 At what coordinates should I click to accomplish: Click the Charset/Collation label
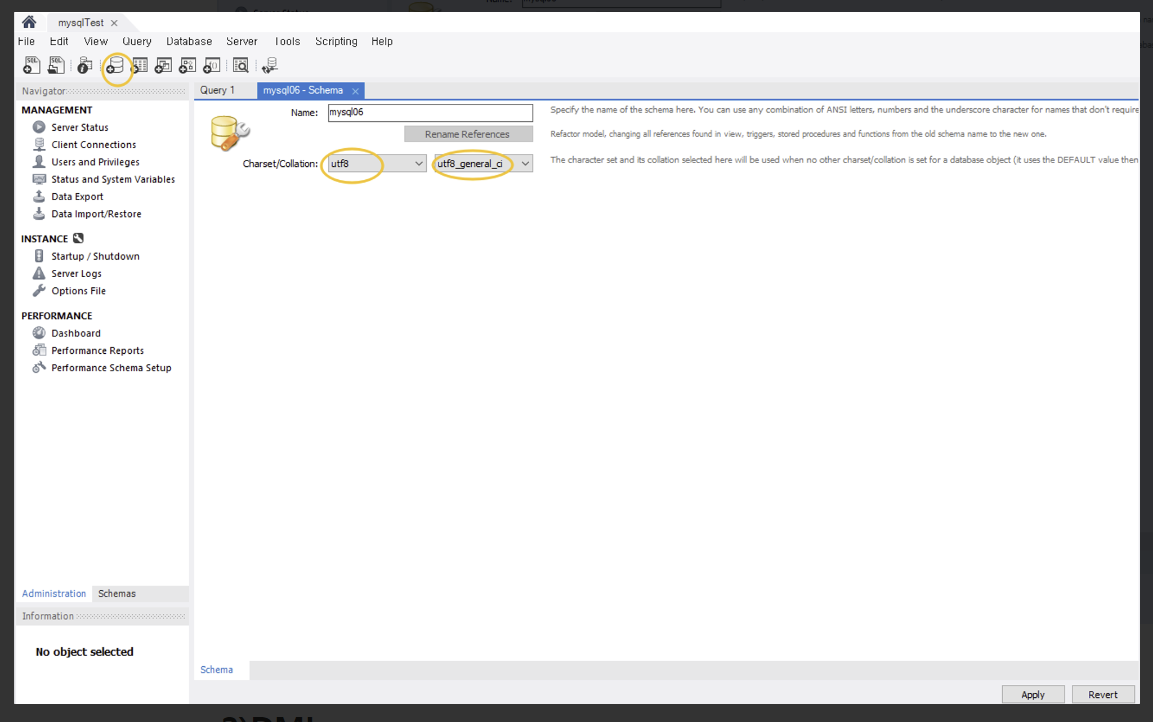tap(280, 164)
